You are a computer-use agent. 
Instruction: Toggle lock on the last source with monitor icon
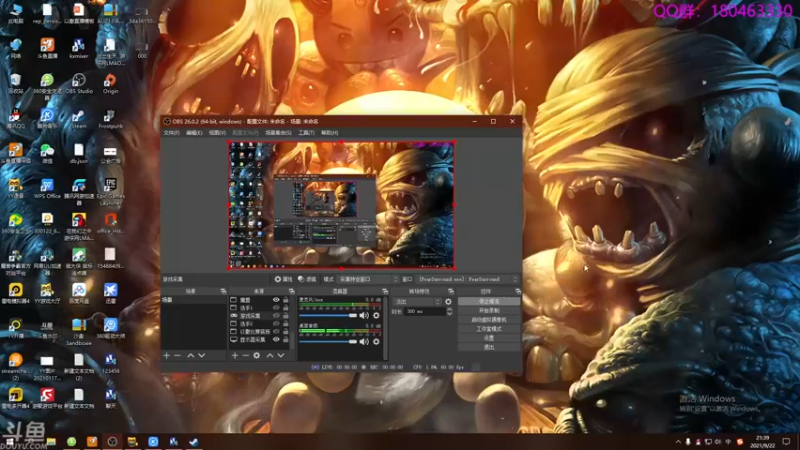click(x=286, y=339)
